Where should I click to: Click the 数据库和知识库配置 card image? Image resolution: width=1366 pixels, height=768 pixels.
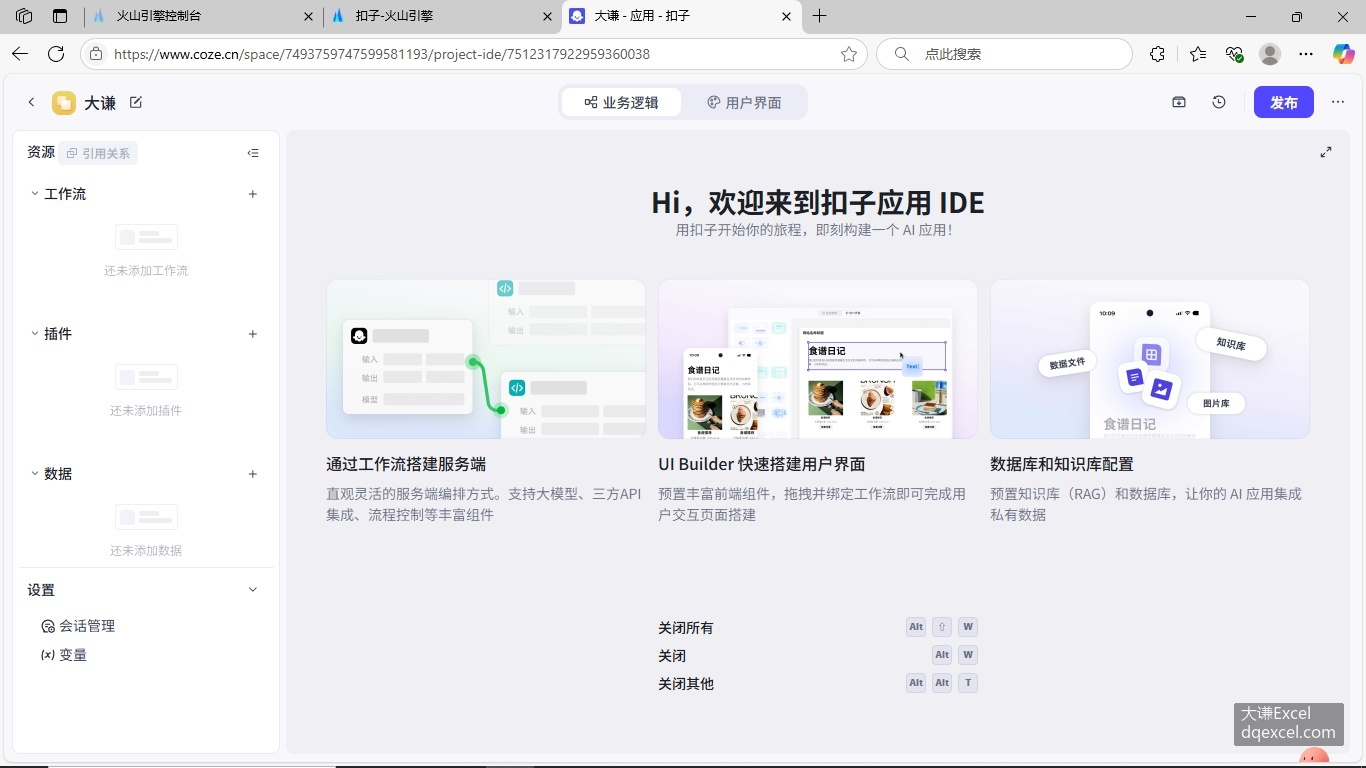click(x=1150, y=359)
